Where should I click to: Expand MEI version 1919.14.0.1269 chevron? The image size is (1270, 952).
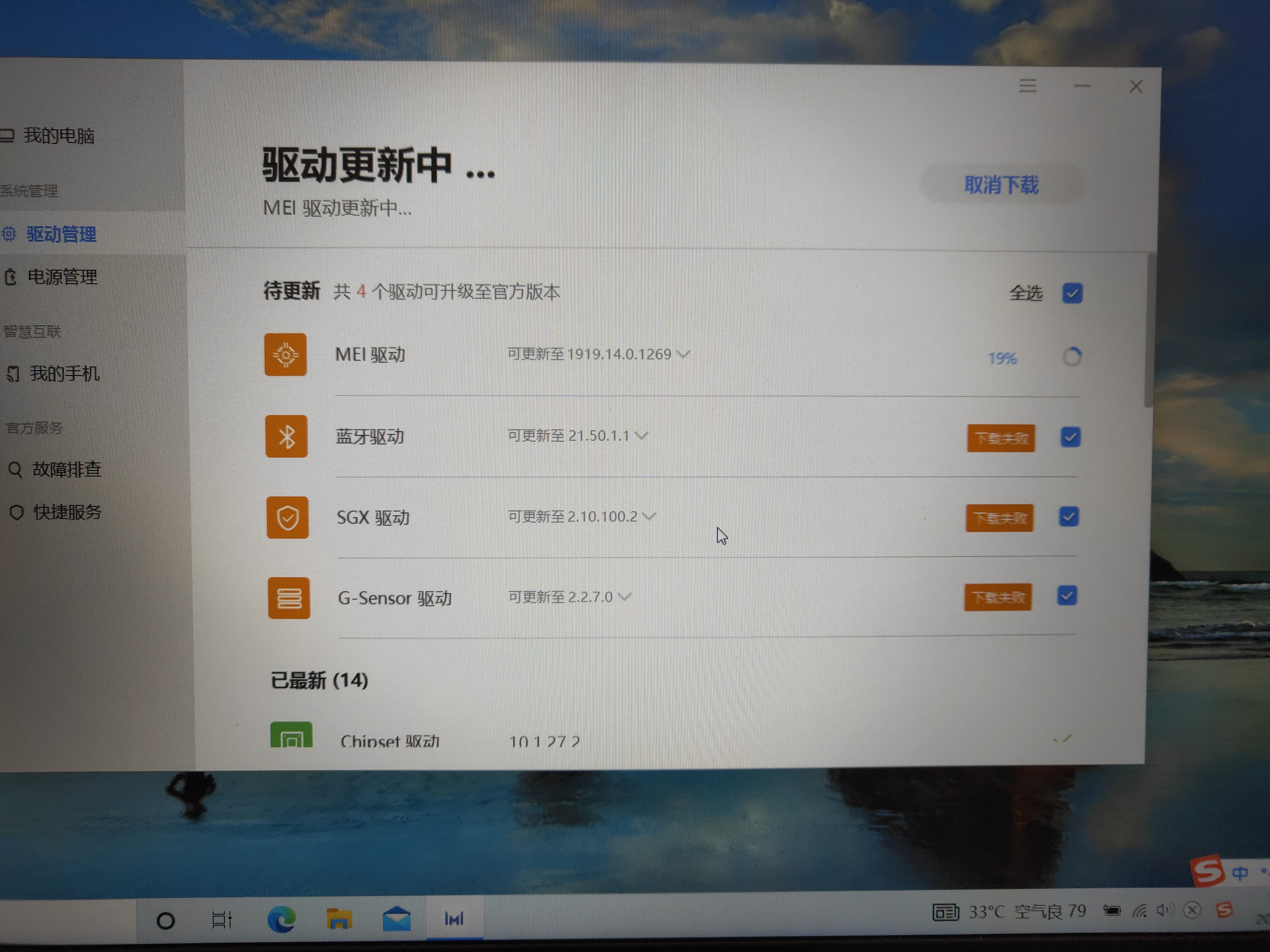(683, 354)
